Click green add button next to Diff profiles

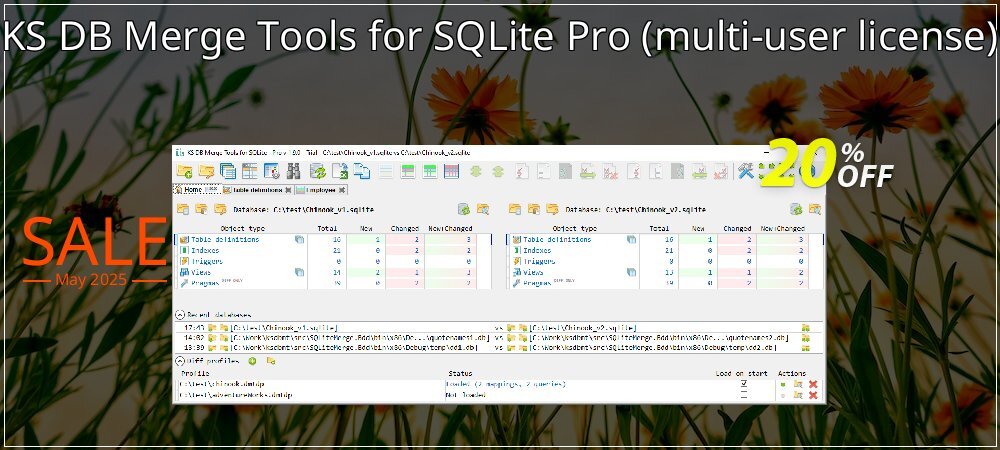tap(252, 361)
